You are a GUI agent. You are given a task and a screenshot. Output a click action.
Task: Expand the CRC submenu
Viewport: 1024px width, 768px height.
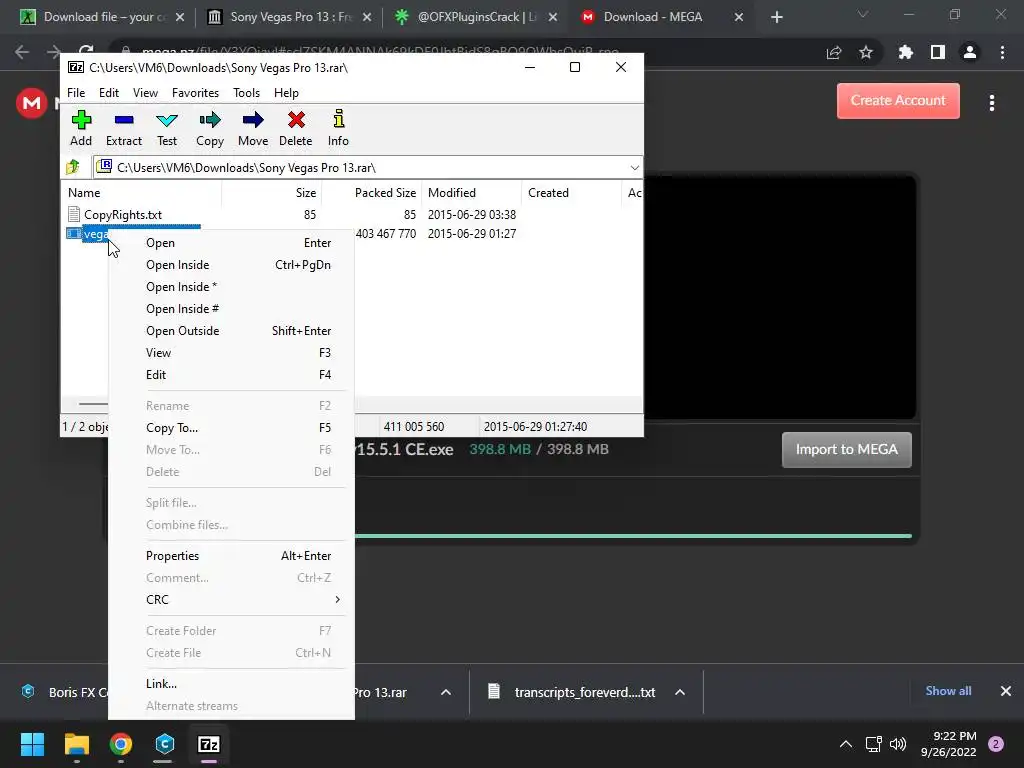(x=231, y=600)
